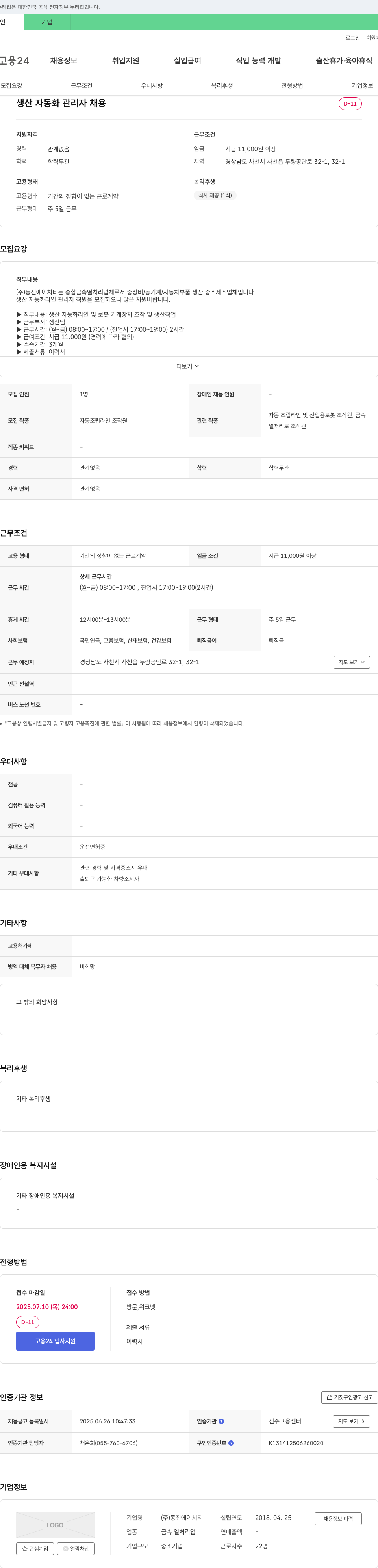Image resolution: width=378 pixels, height=1568 pixels.
Task: Report false ad via 거짓구인광고 신고
Action: point(349,1397)
